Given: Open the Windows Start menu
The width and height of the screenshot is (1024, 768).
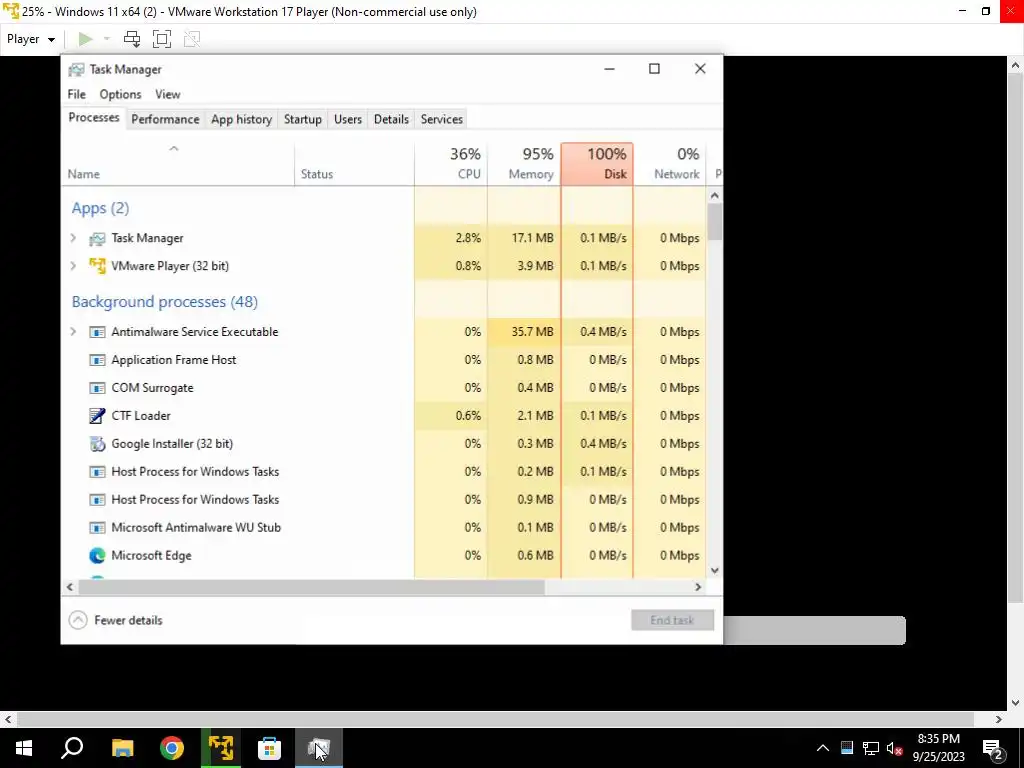Looking at the screenshot, I should pyautogui.click(x=24, y=748).
